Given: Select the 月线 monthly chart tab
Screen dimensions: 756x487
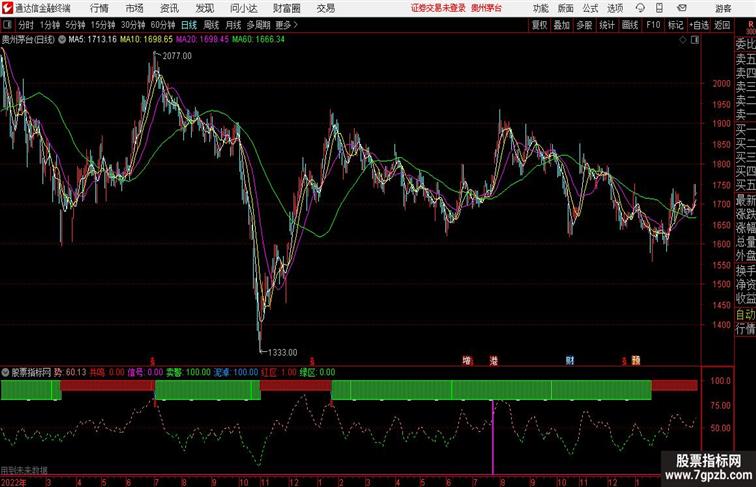Looking at the screenshot, I should [x=233, y=25].
